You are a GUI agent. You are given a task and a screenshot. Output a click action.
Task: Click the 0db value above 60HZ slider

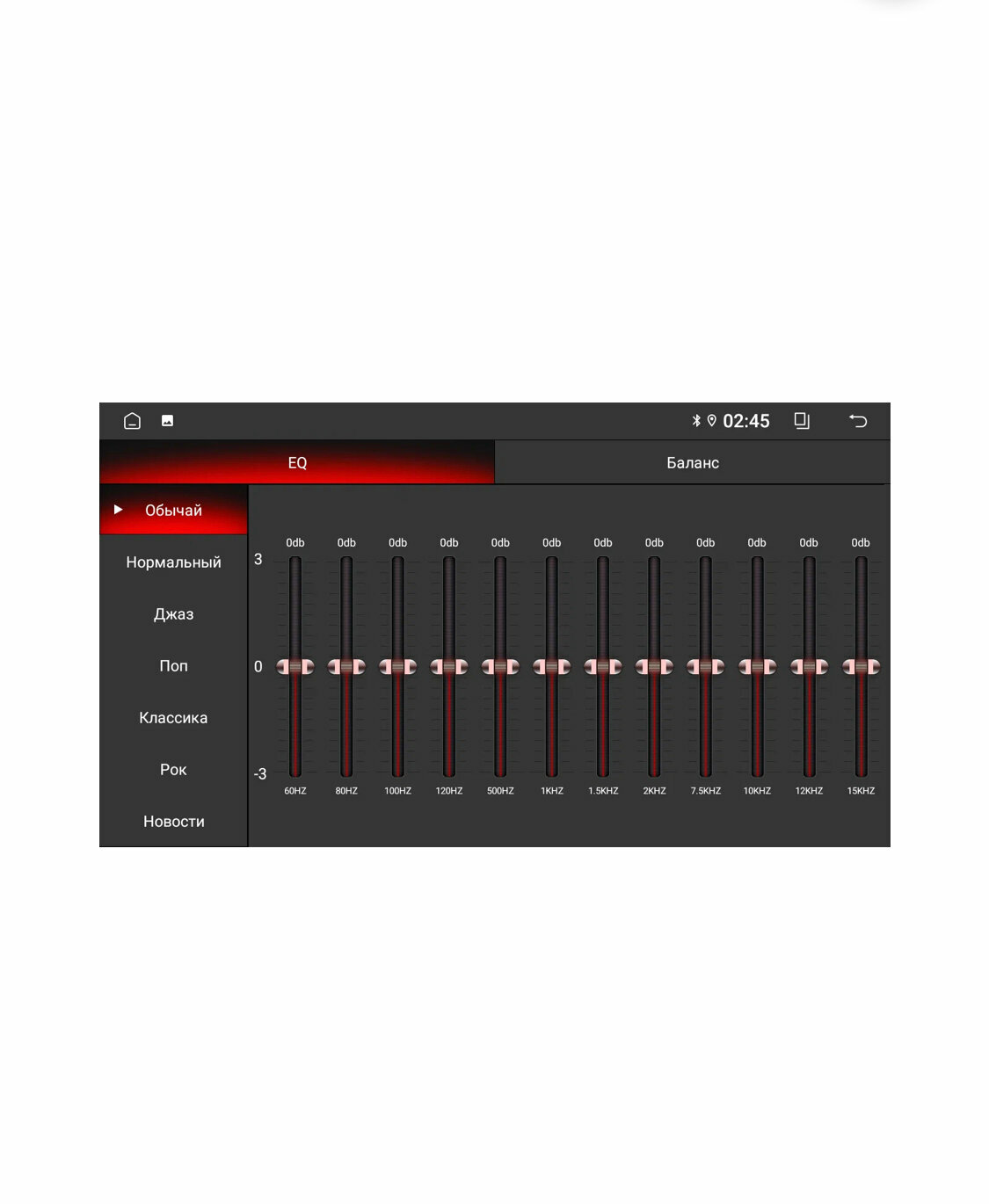(295, 543)
